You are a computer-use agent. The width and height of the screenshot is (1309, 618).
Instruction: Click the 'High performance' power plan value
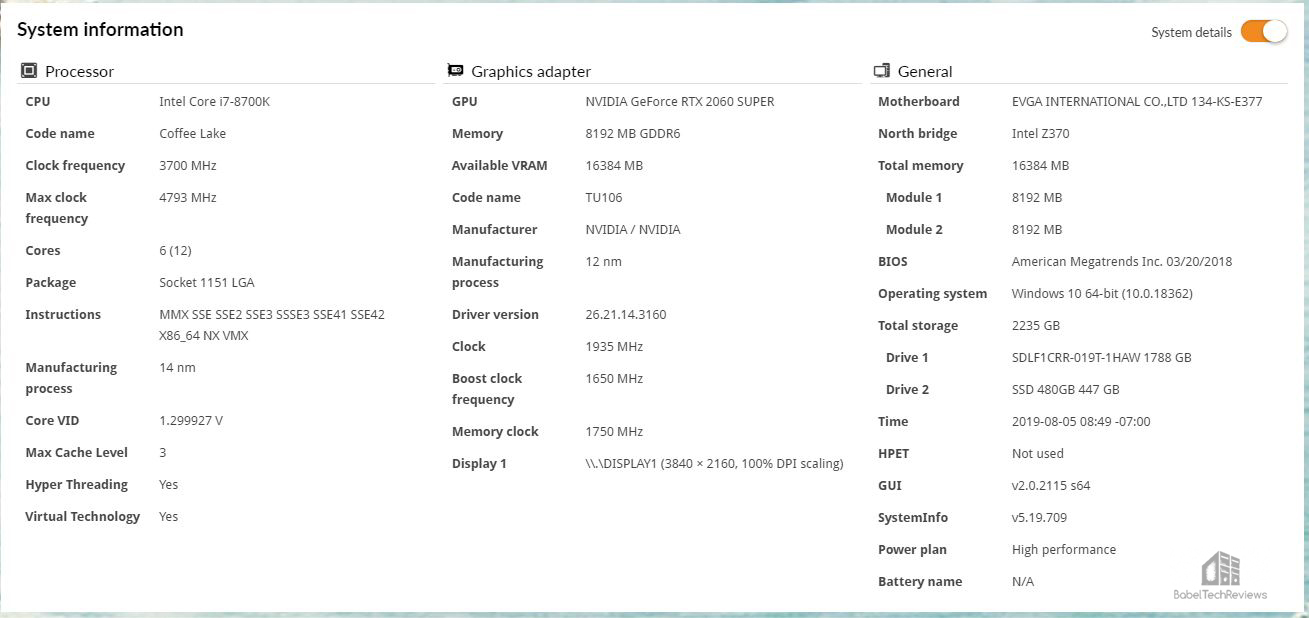pos(1064,549)
